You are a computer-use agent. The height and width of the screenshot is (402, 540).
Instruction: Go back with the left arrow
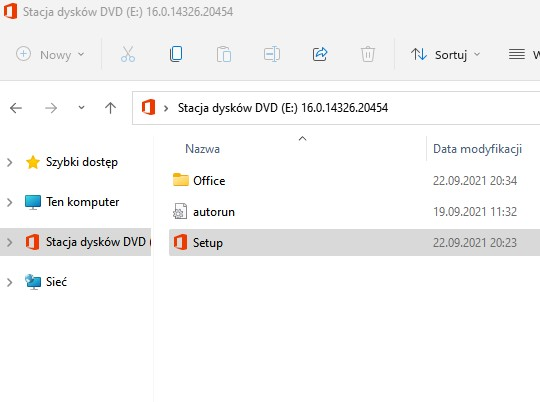pyautogui.click(x=16, y=108)
